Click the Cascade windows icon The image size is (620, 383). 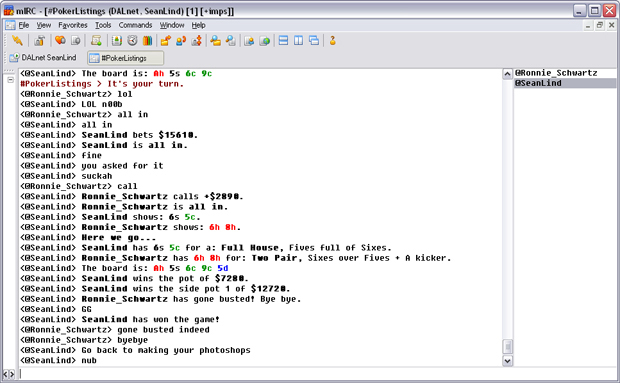click(x=314, y=40)
